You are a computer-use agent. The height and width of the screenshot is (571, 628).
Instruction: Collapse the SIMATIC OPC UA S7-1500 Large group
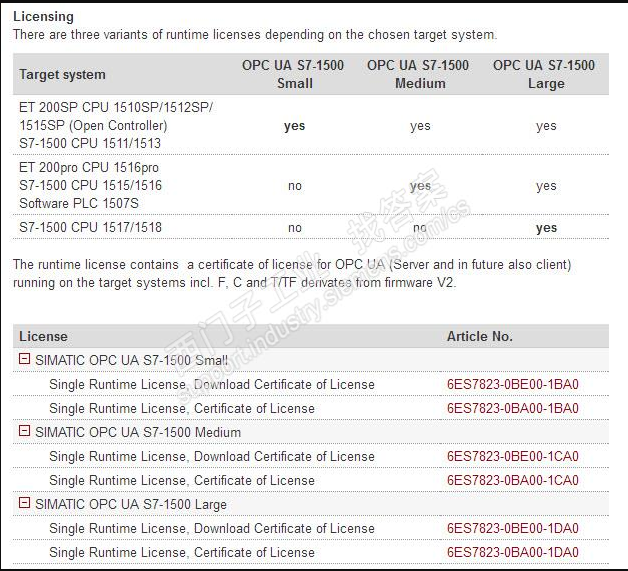[25, 504]
